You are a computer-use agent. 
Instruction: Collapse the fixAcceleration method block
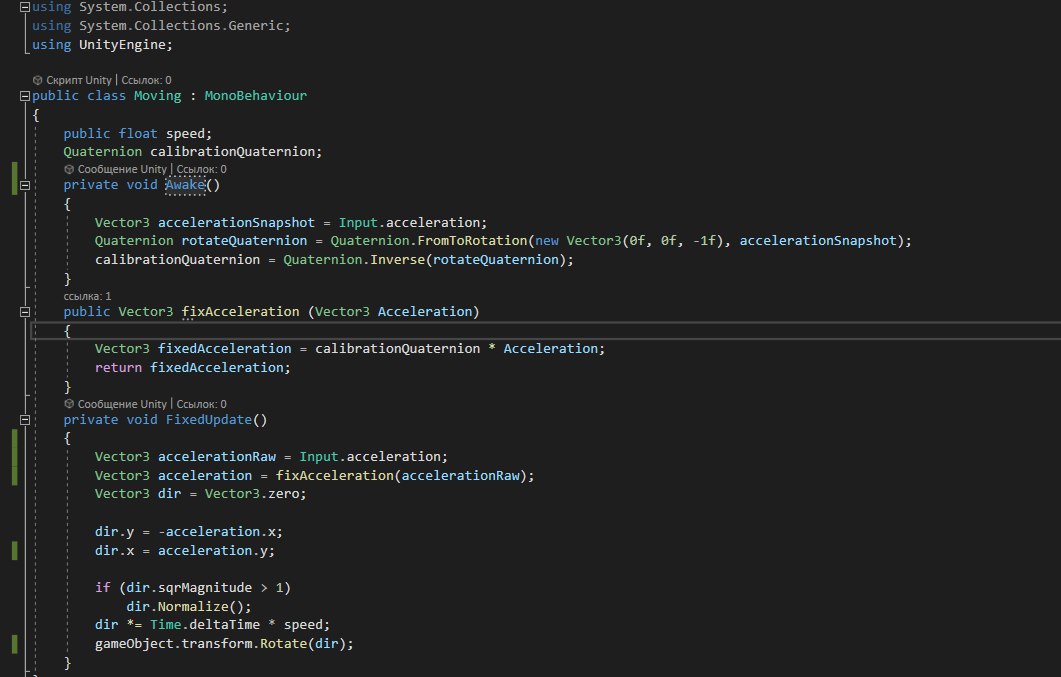(x=25, y=312)
